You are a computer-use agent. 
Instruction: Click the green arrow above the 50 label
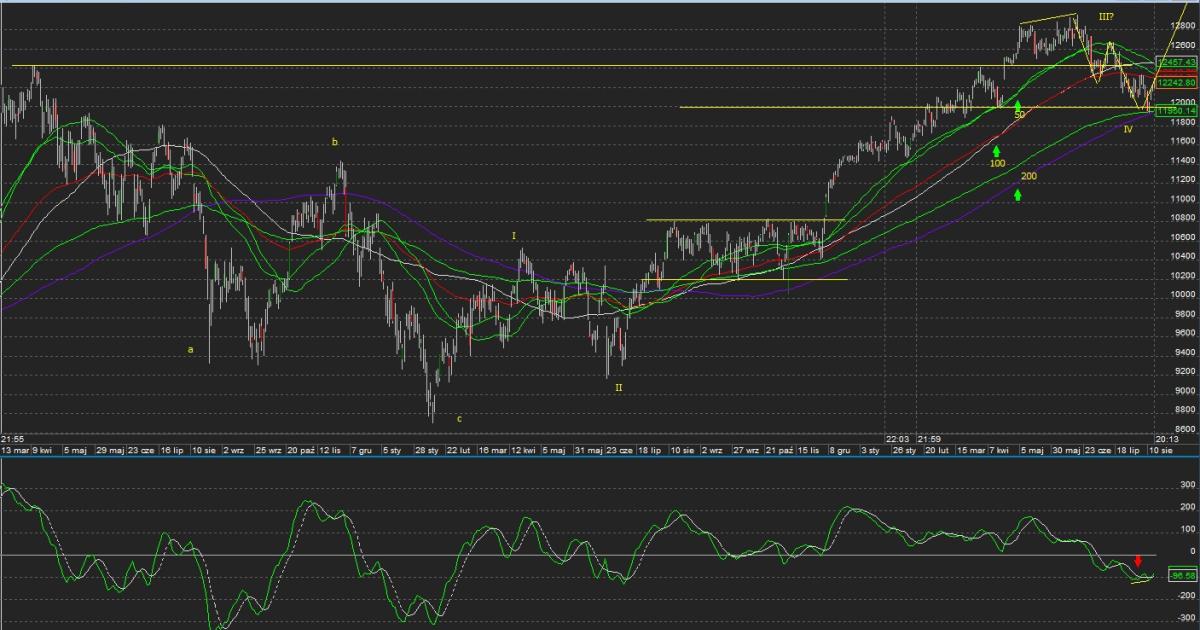coord(1018,104)
